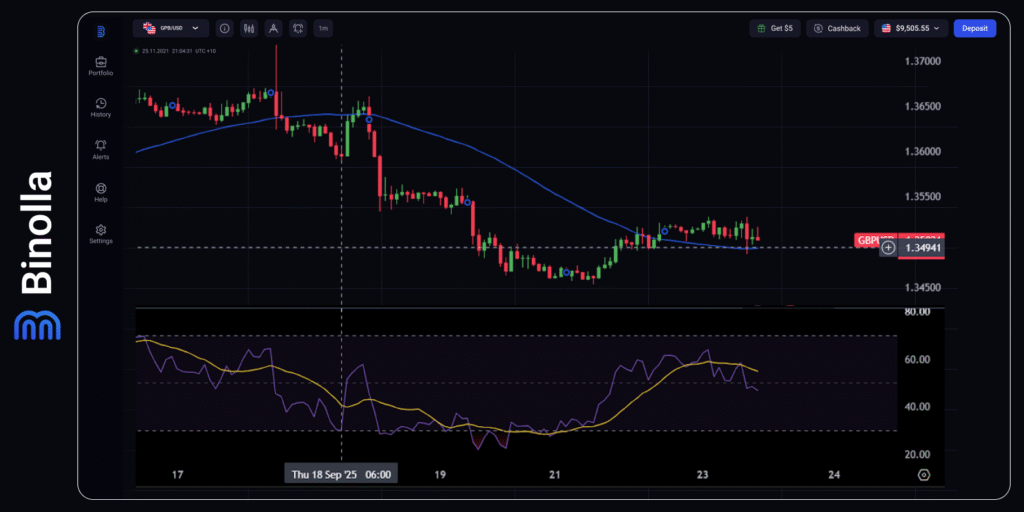Click the asset info icon
This screenshot has width=1024, height=512.
224,29
